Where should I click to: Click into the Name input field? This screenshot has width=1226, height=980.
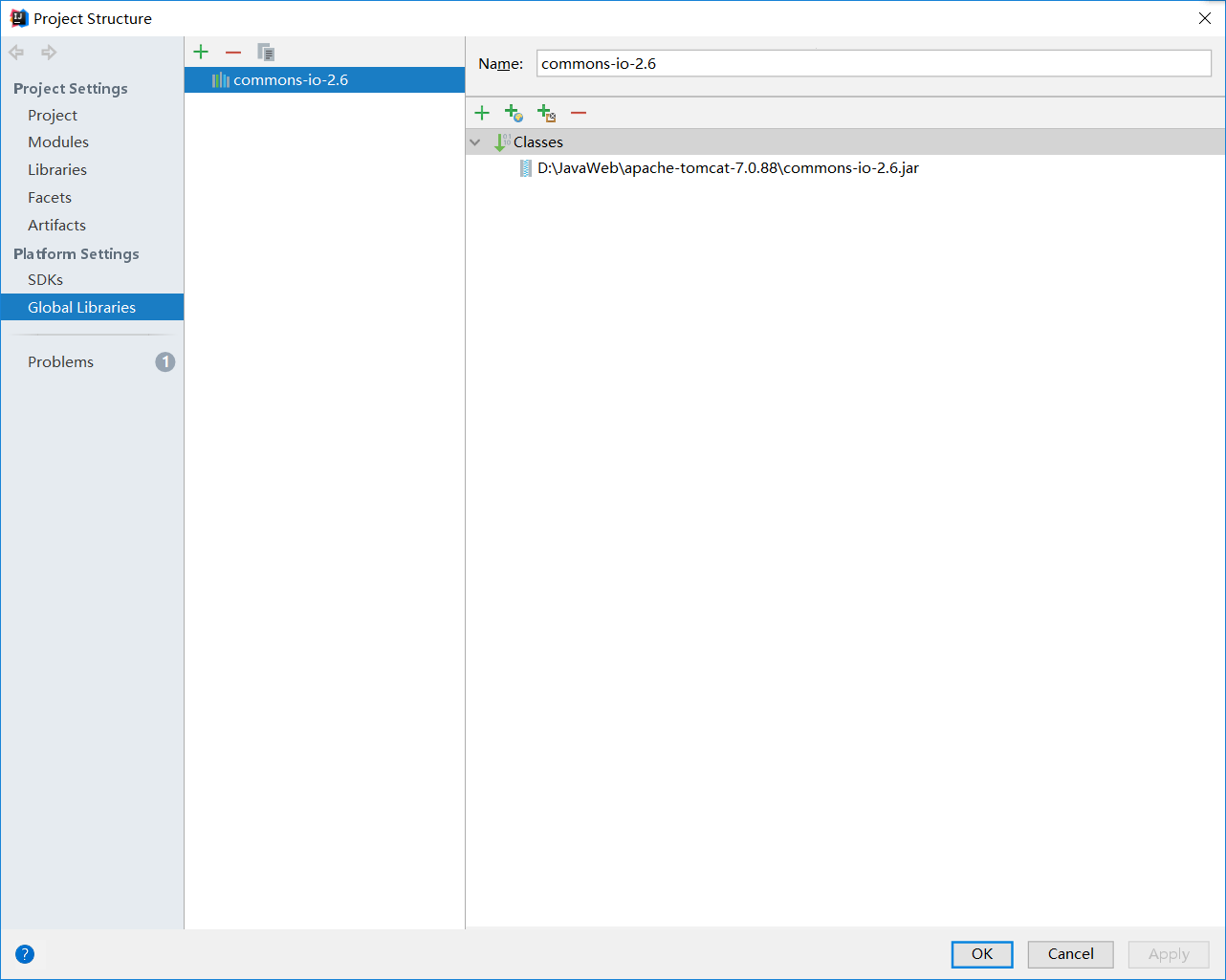(874, 64)
